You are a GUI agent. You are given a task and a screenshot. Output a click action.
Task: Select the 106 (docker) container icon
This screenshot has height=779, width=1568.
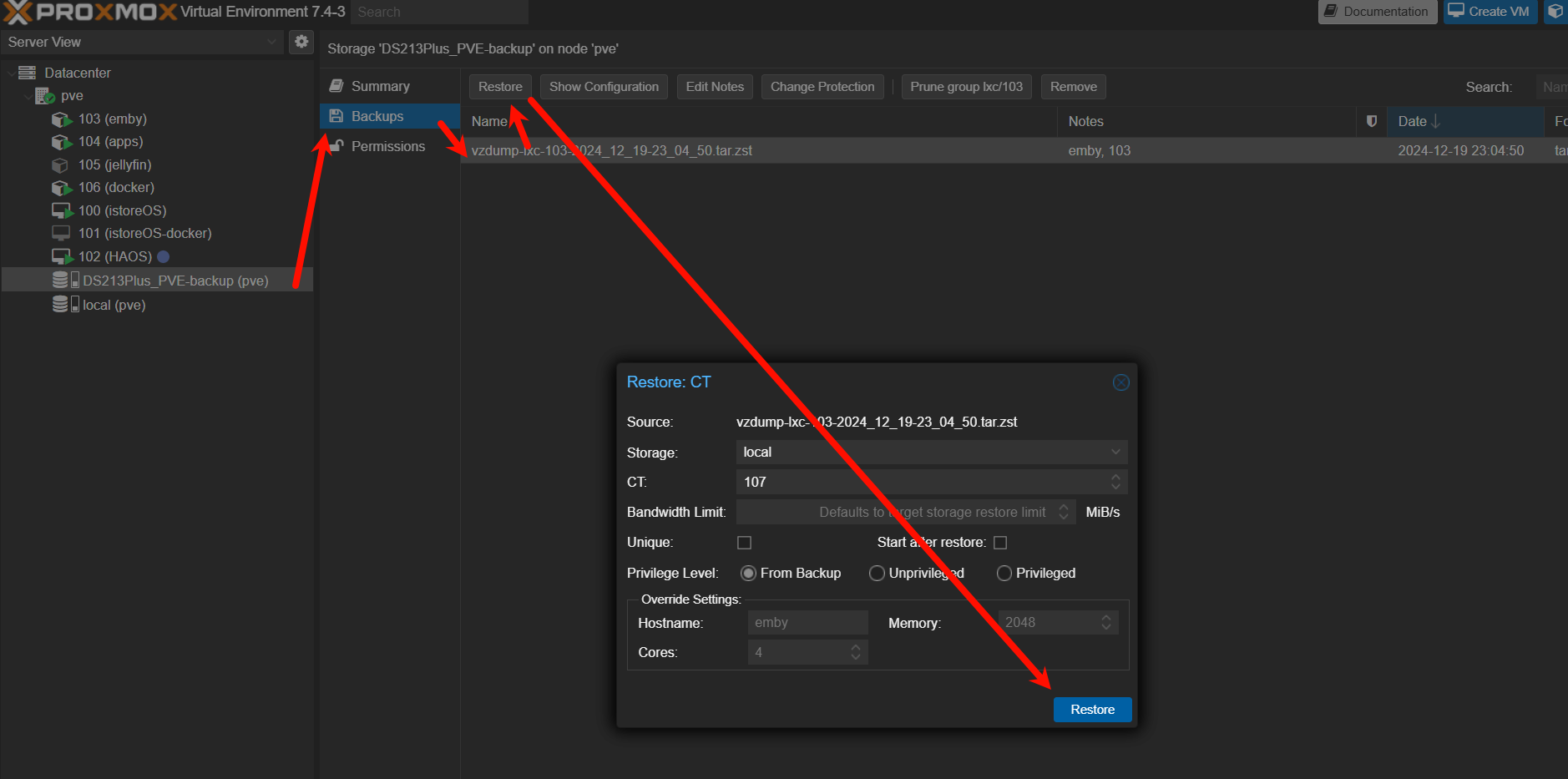tap(62, 188)
